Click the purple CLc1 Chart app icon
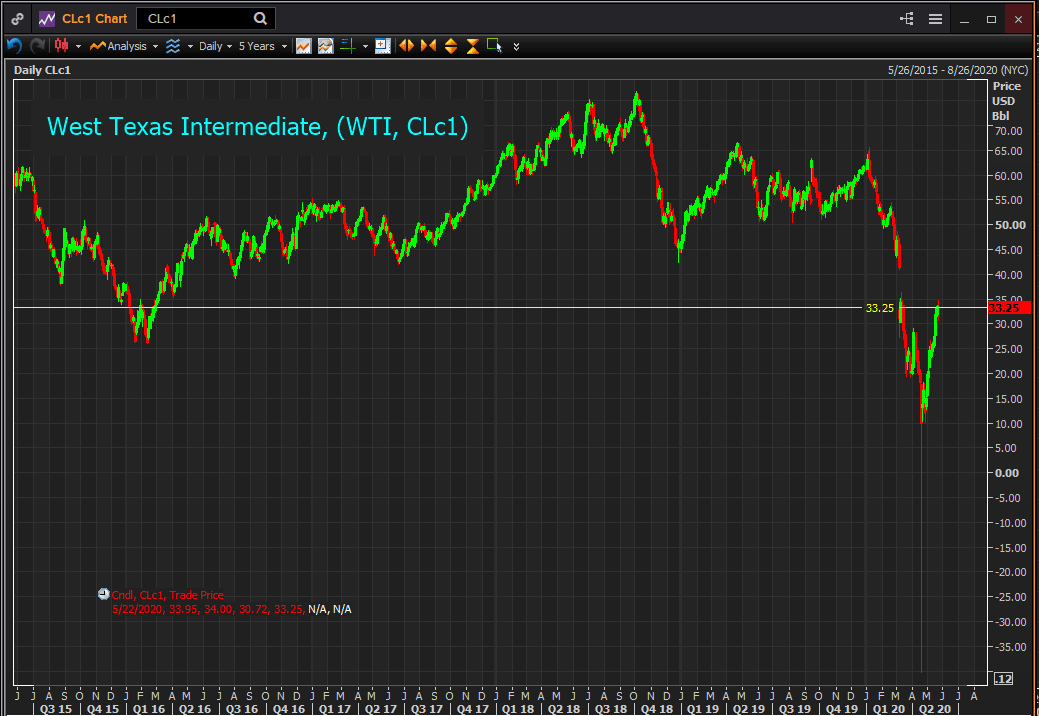 pyautogui.click(x=46, y=19)
